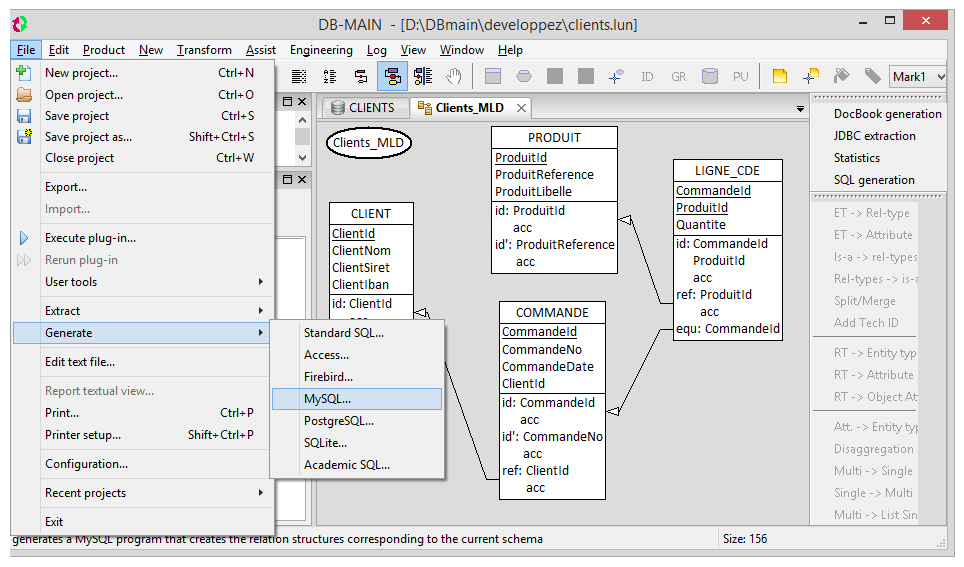Viewport: 964px width, 567px height.
Task: Close the Clients_MLD tab
Action: click(x=521, y=108)
